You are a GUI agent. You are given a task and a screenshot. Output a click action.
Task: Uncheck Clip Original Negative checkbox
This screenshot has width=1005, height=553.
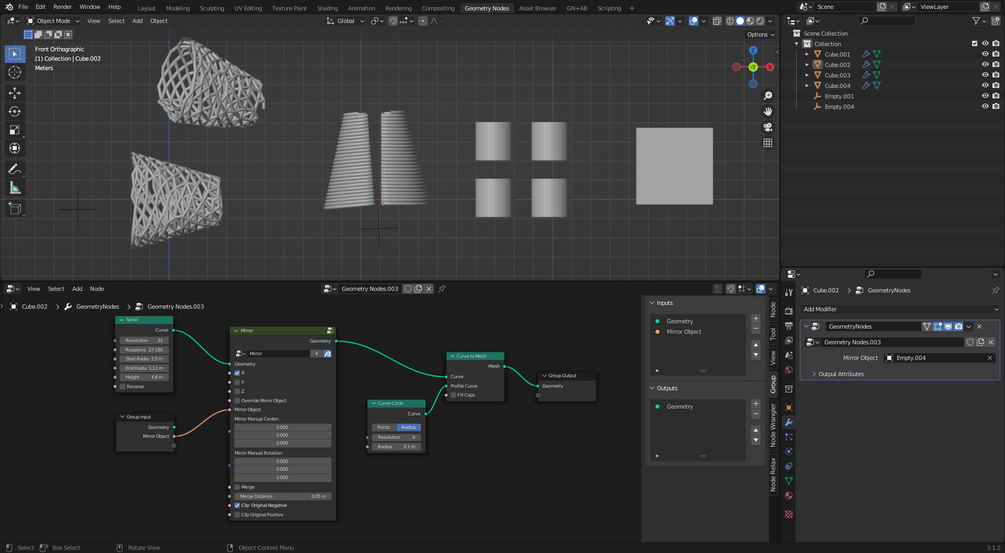[237, 505]
